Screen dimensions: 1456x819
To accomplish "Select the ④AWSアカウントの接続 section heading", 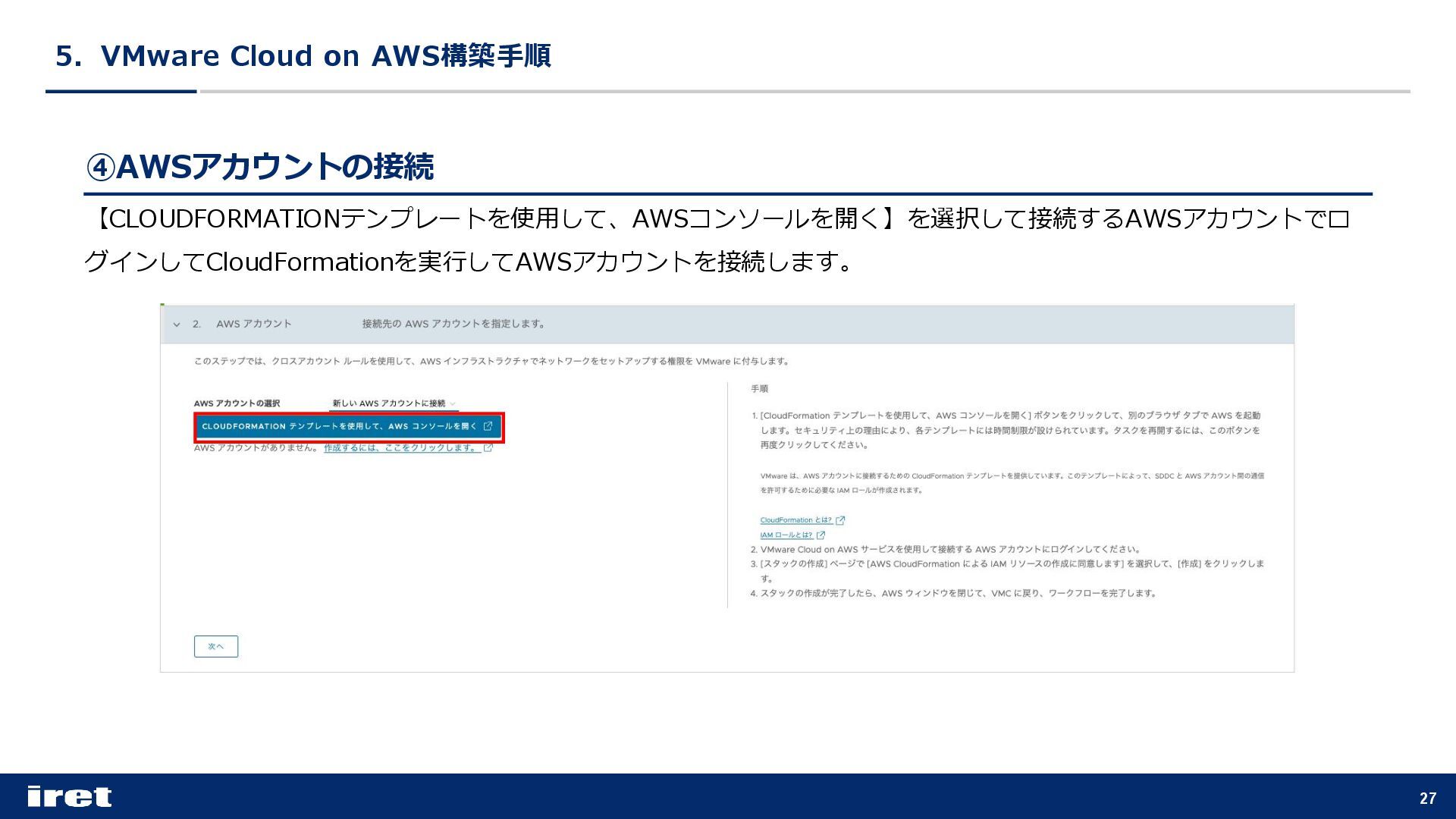I will click(259, 167).
